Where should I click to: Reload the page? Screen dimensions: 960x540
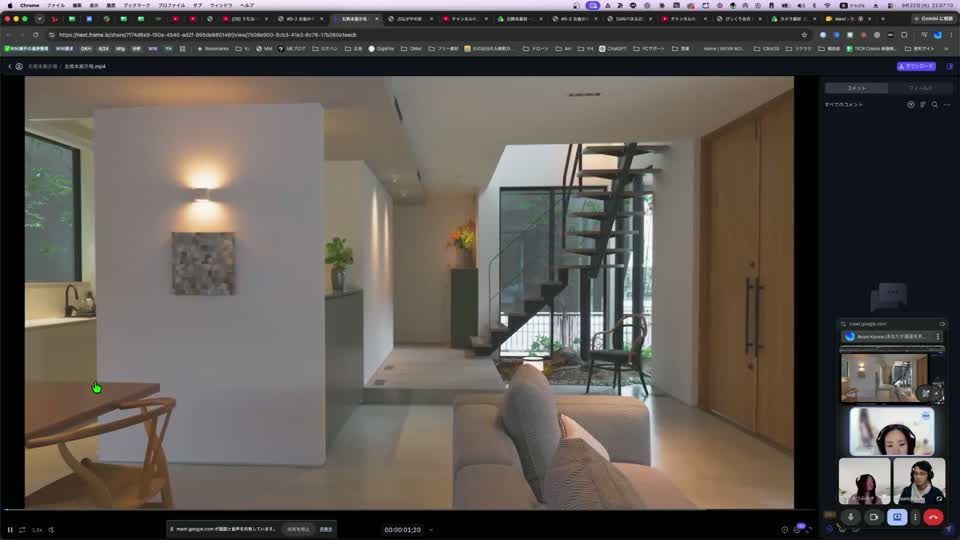pyautogui.click(x=36, y=35)
